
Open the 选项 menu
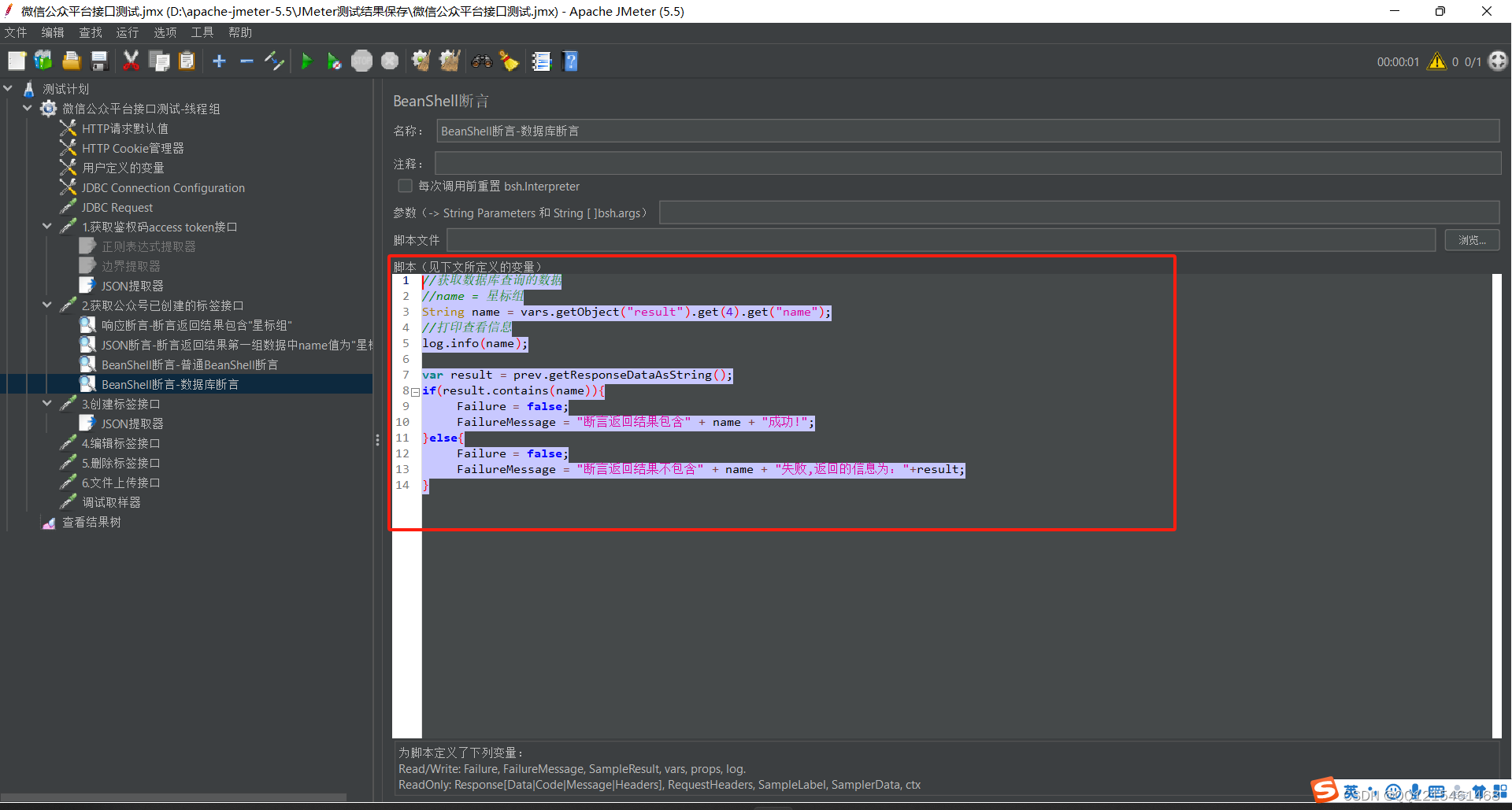pyautogui.click(x=165, y=32)
